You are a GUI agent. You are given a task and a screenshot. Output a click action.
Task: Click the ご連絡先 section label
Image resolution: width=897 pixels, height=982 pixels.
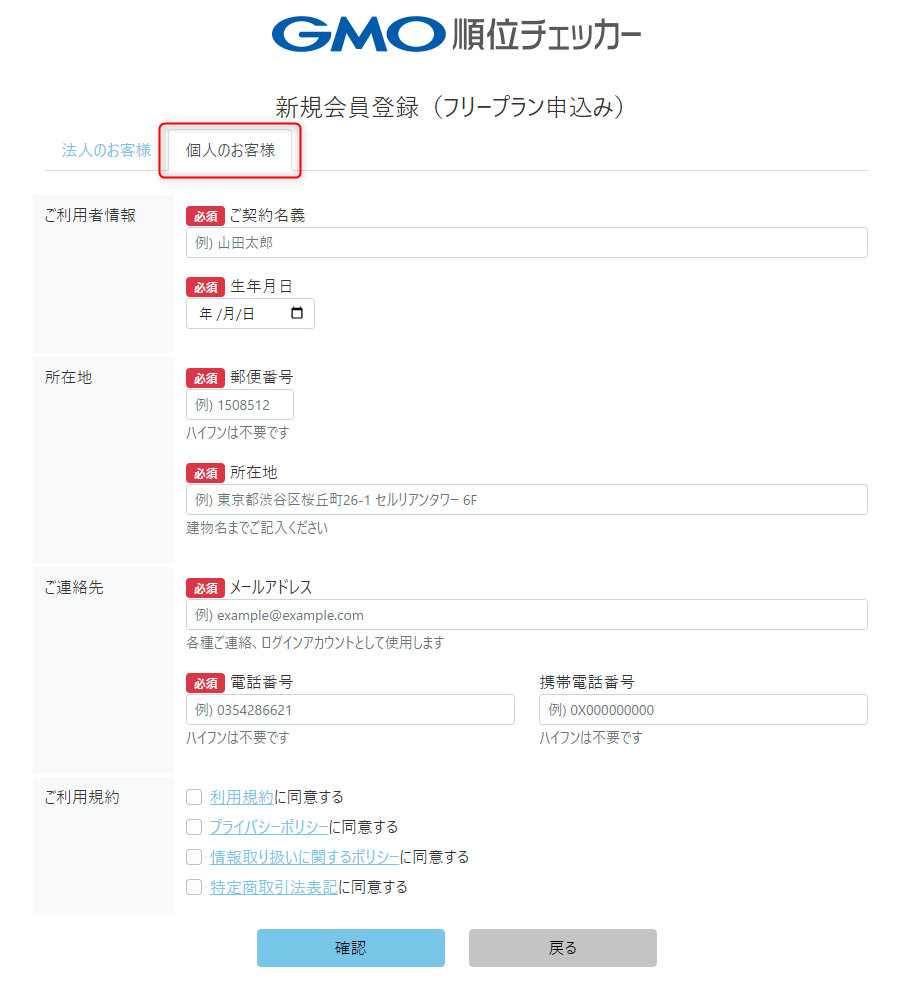click(x=74, y=587)
